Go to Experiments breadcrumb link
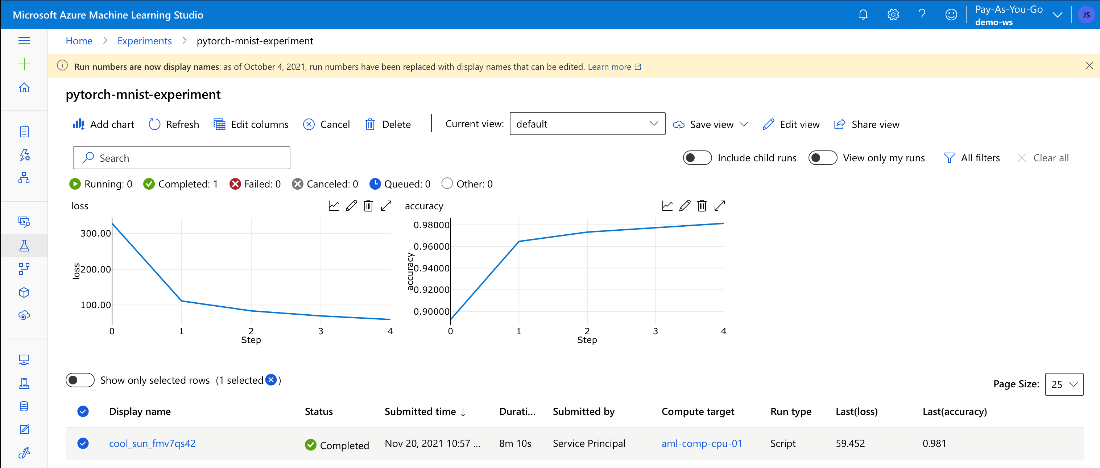 [145, 41]
